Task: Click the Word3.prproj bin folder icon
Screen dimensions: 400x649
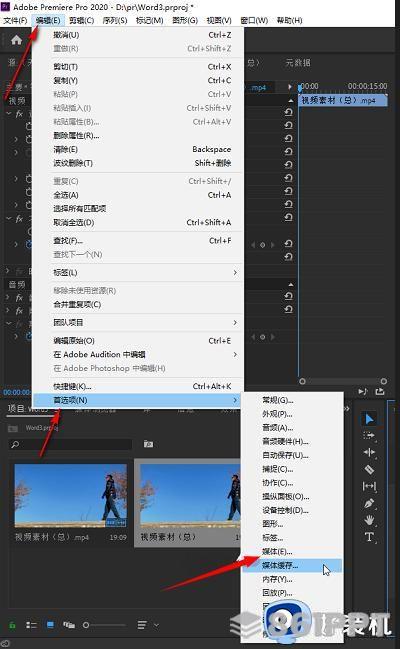Action: pos(13,428)
